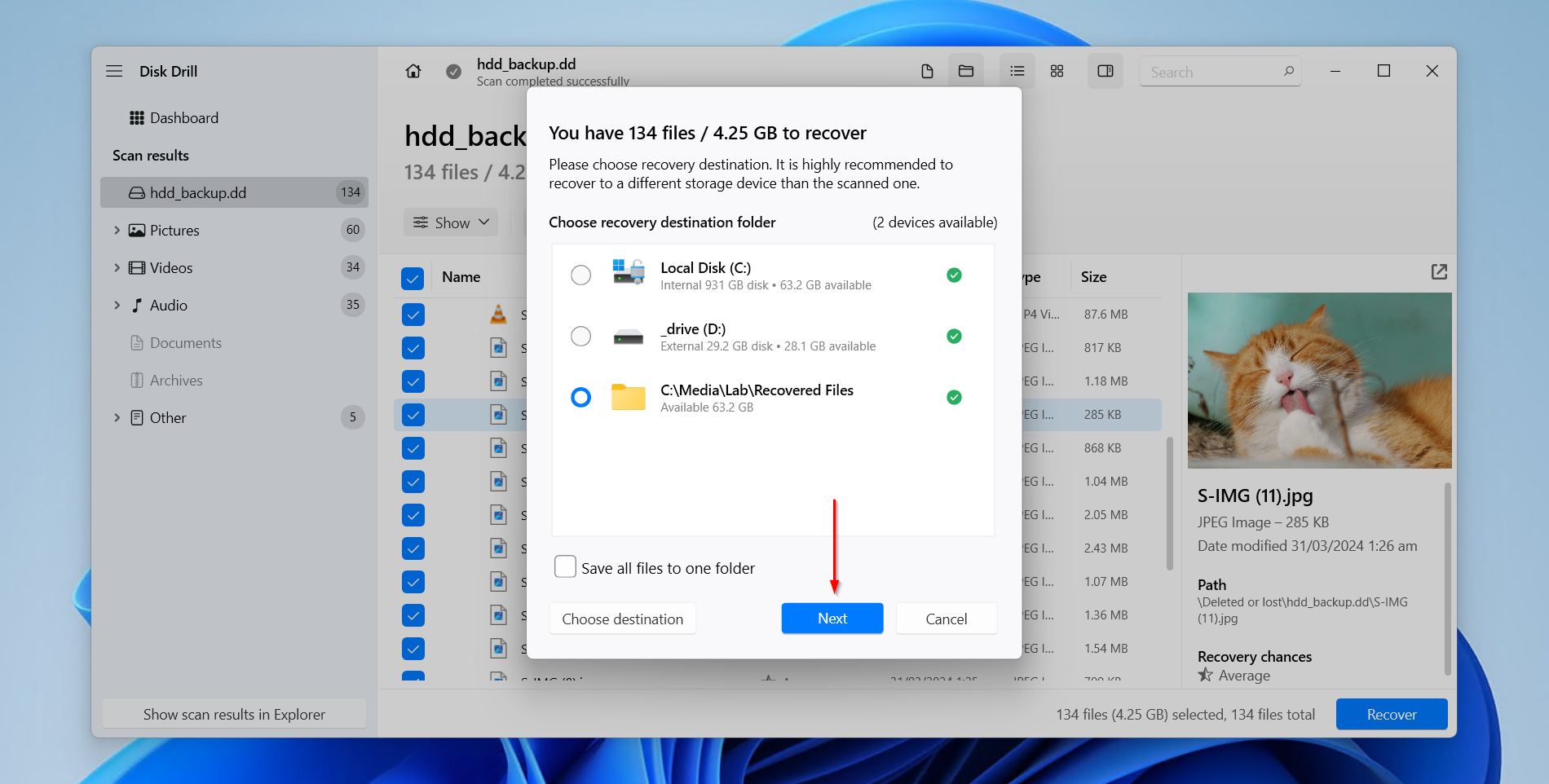
Task: Select hdd_backup.dd under Scan results
Action: pyautogui.click(x=198, y=192)
